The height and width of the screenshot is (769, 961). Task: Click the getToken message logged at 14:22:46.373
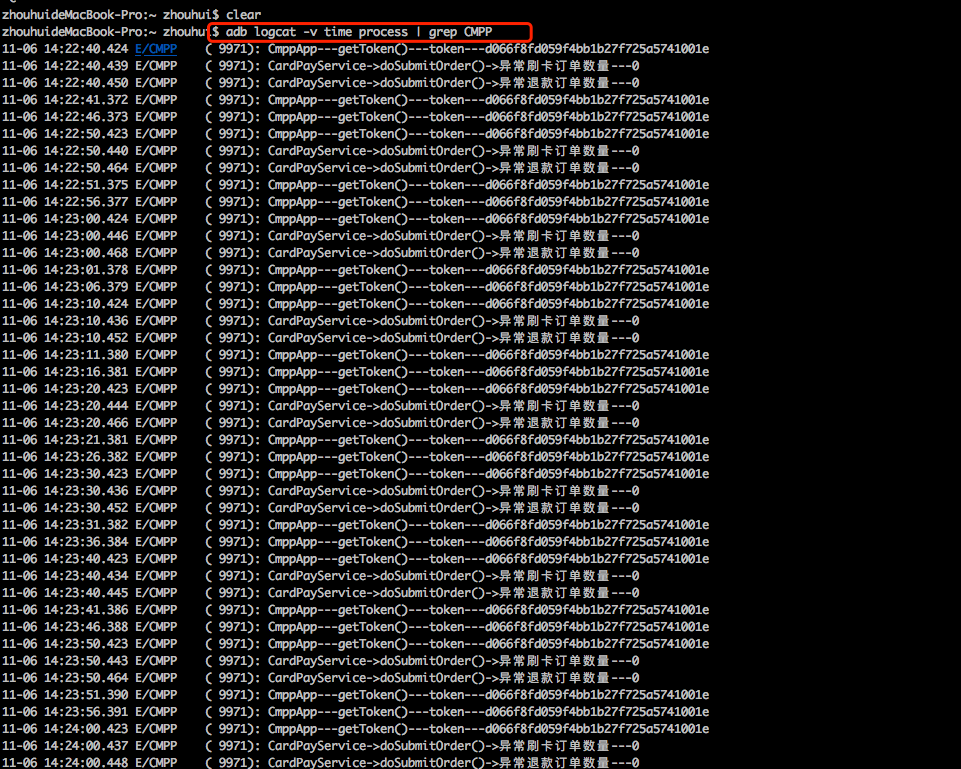click(x=488, y=117)
